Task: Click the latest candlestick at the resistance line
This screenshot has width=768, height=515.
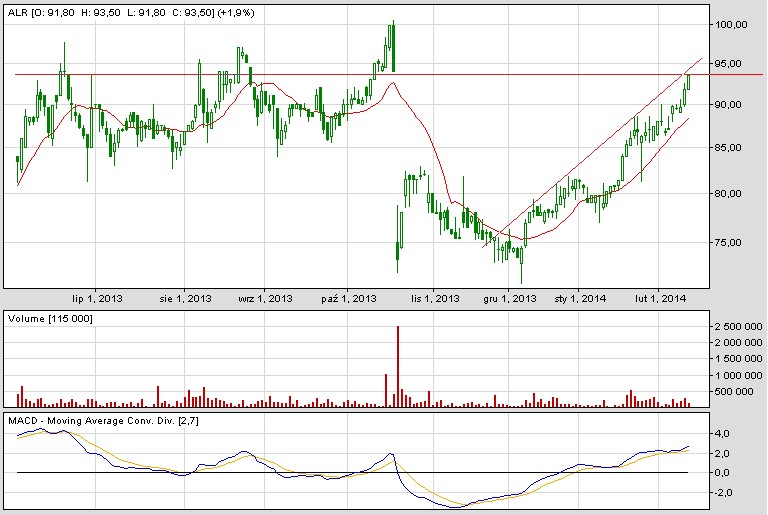Action: click(x=689, y=82)
